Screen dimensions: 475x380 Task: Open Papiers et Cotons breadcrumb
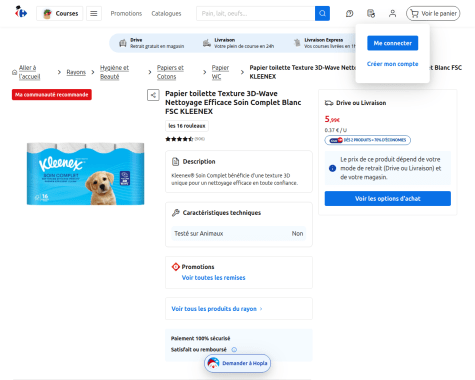click(170, 72)
